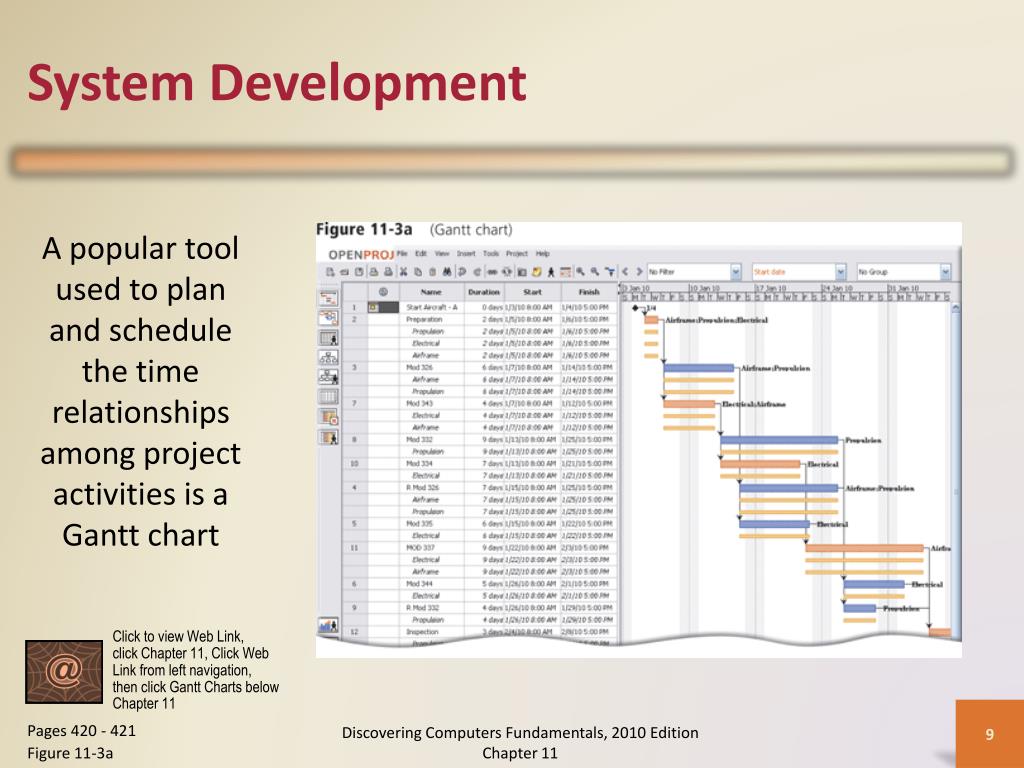Viewport: 1024px width, 768px height.
Task: Open the Help menu
Action: coord(543,253)
